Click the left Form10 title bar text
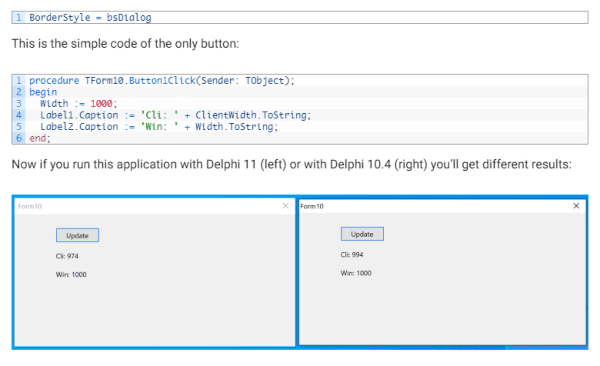Image resolution: width=600 pixels, height=366 pixels. [30, 206]
